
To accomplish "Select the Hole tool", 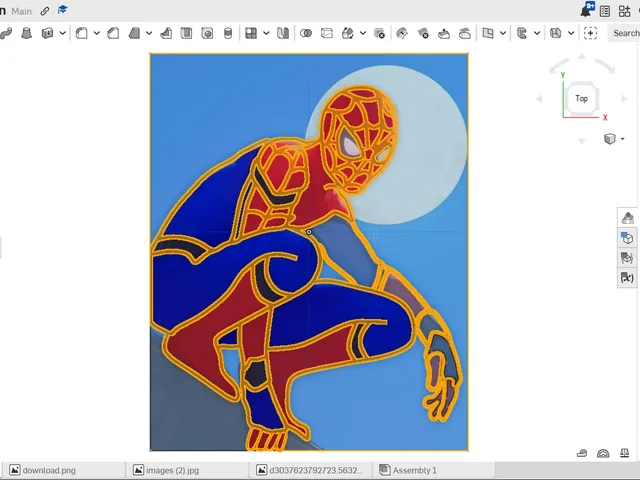I will coord(207,33).
